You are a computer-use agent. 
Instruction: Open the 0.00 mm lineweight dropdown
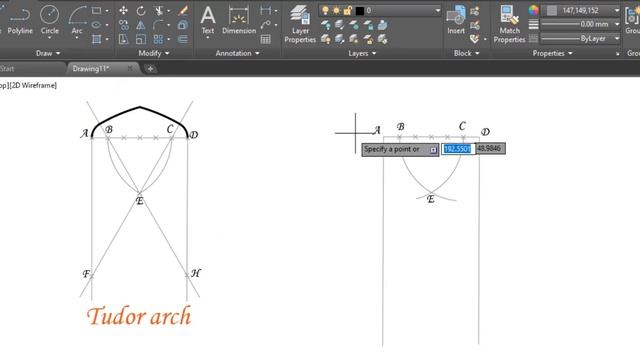pos(616,24)
